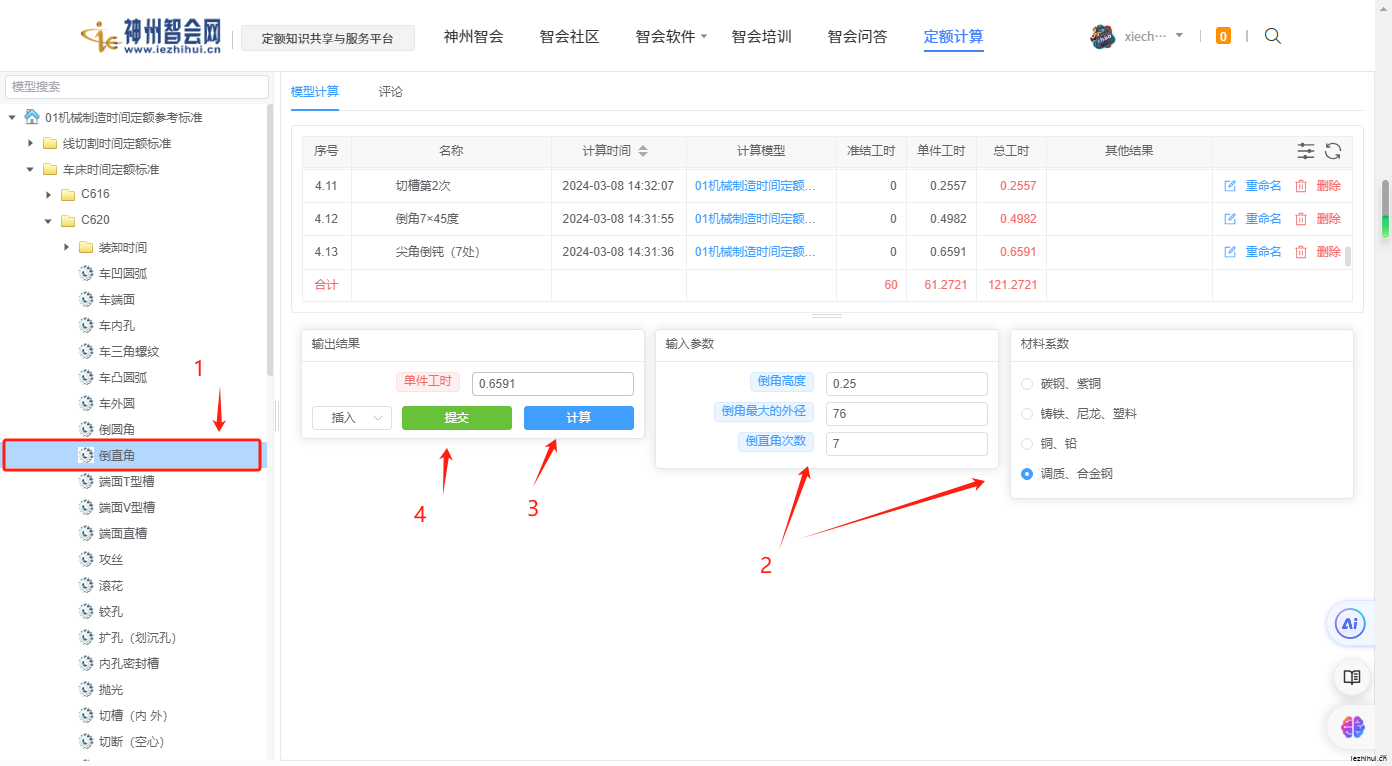Click the page vertical scrollbar thumb
Image resolution: width=1392 pixels, height=766 pixels.
coord(1385,210)
